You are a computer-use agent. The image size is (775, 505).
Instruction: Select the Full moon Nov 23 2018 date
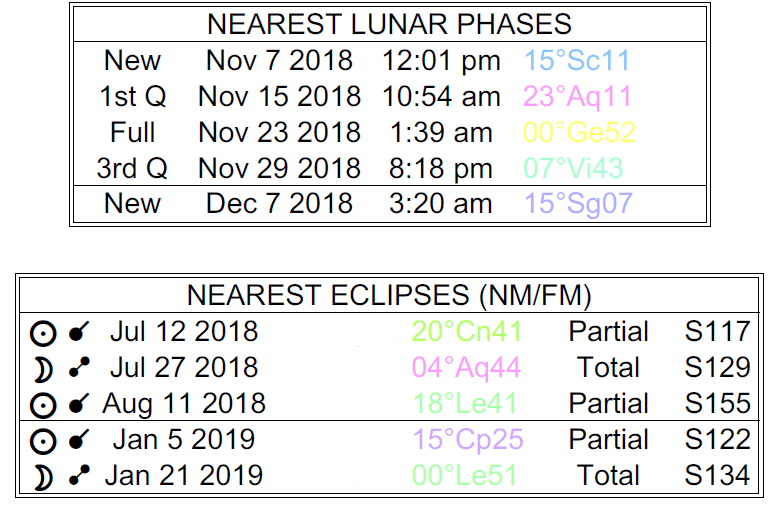(x=279, y=132)
